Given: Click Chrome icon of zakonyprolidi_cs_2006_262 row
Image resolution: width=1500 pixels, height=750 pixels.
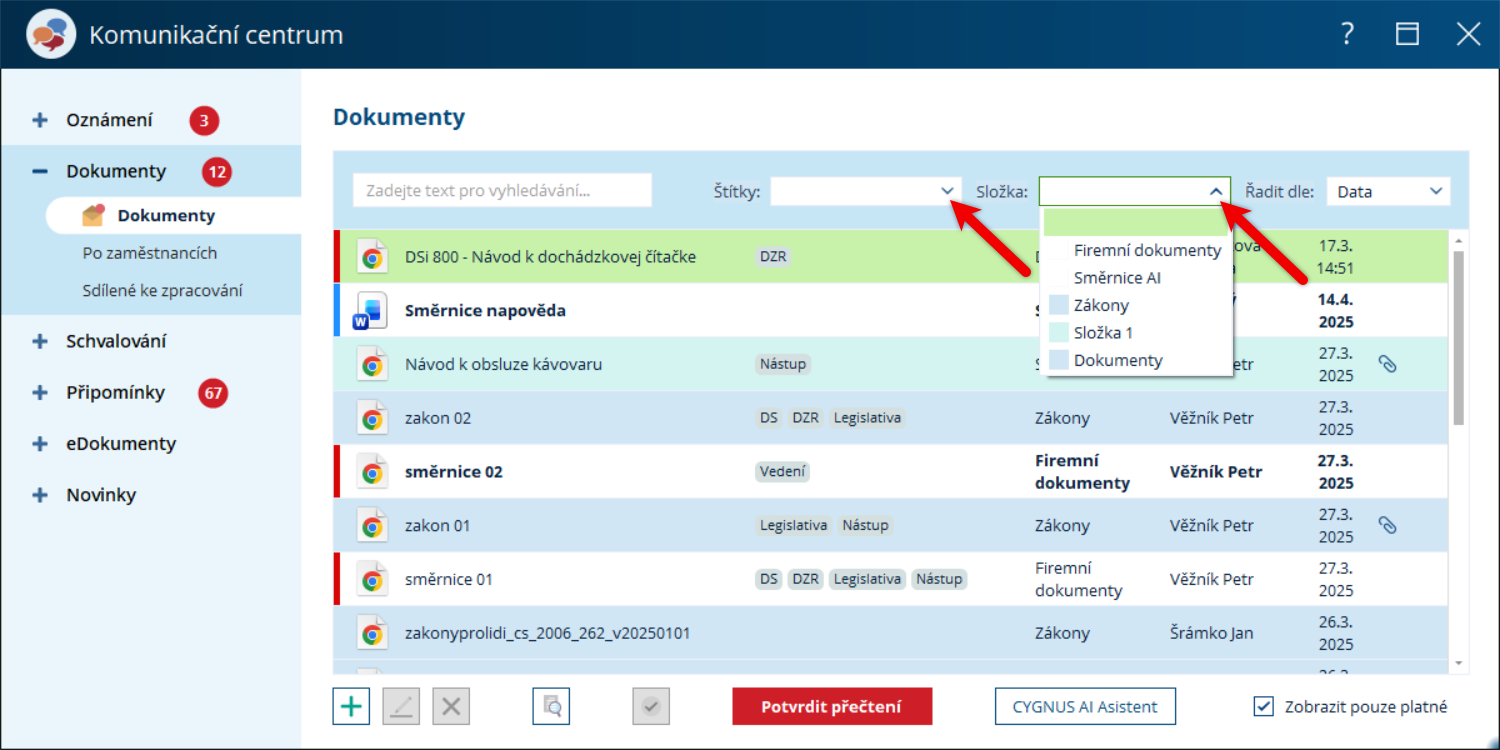Looking at the screenshot, I should tap(372, 634).
